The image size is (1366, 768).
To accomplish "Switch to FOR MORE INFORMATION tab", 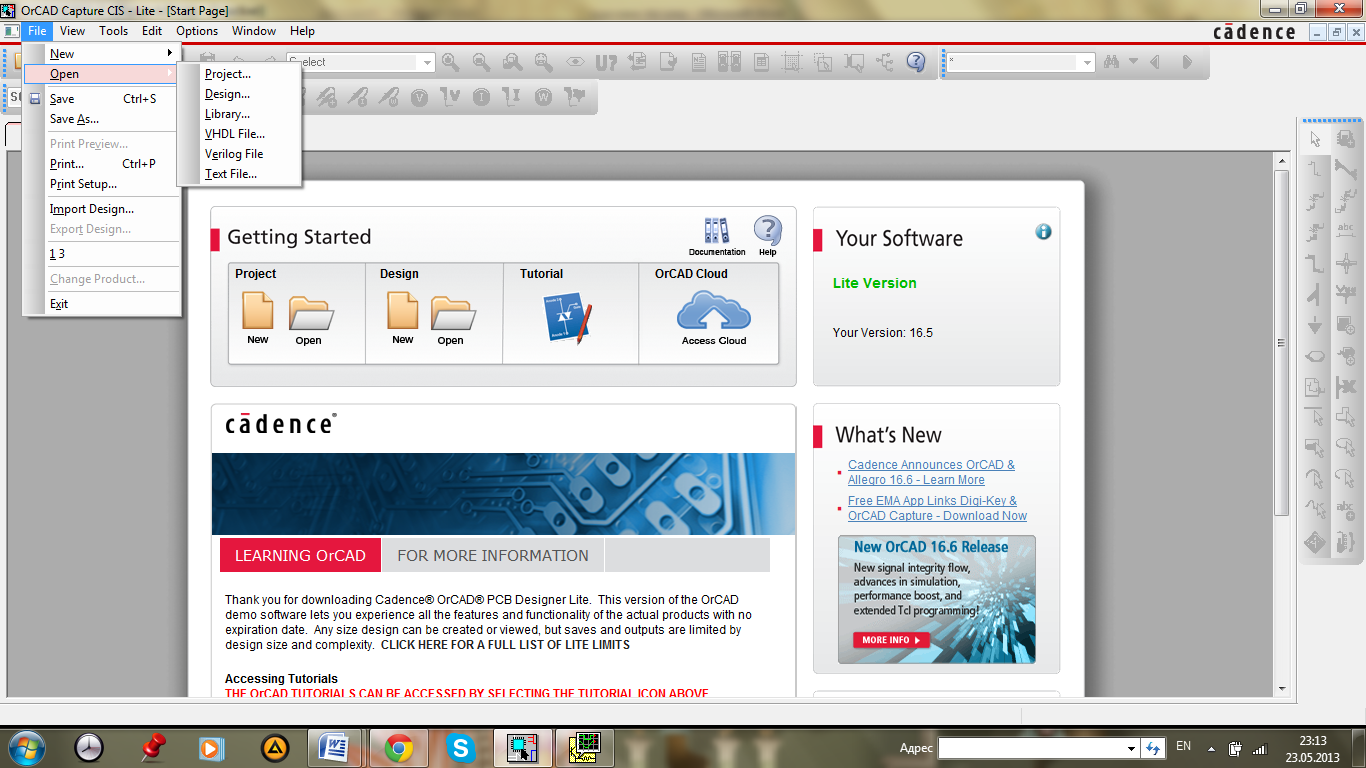I will click(493, 556).
